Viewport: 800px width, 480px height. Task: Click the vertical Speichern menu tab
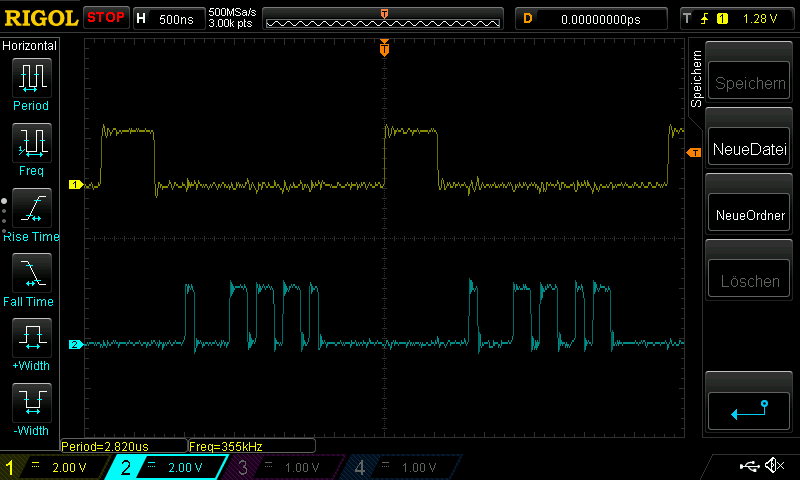click(x=696, y=79)
